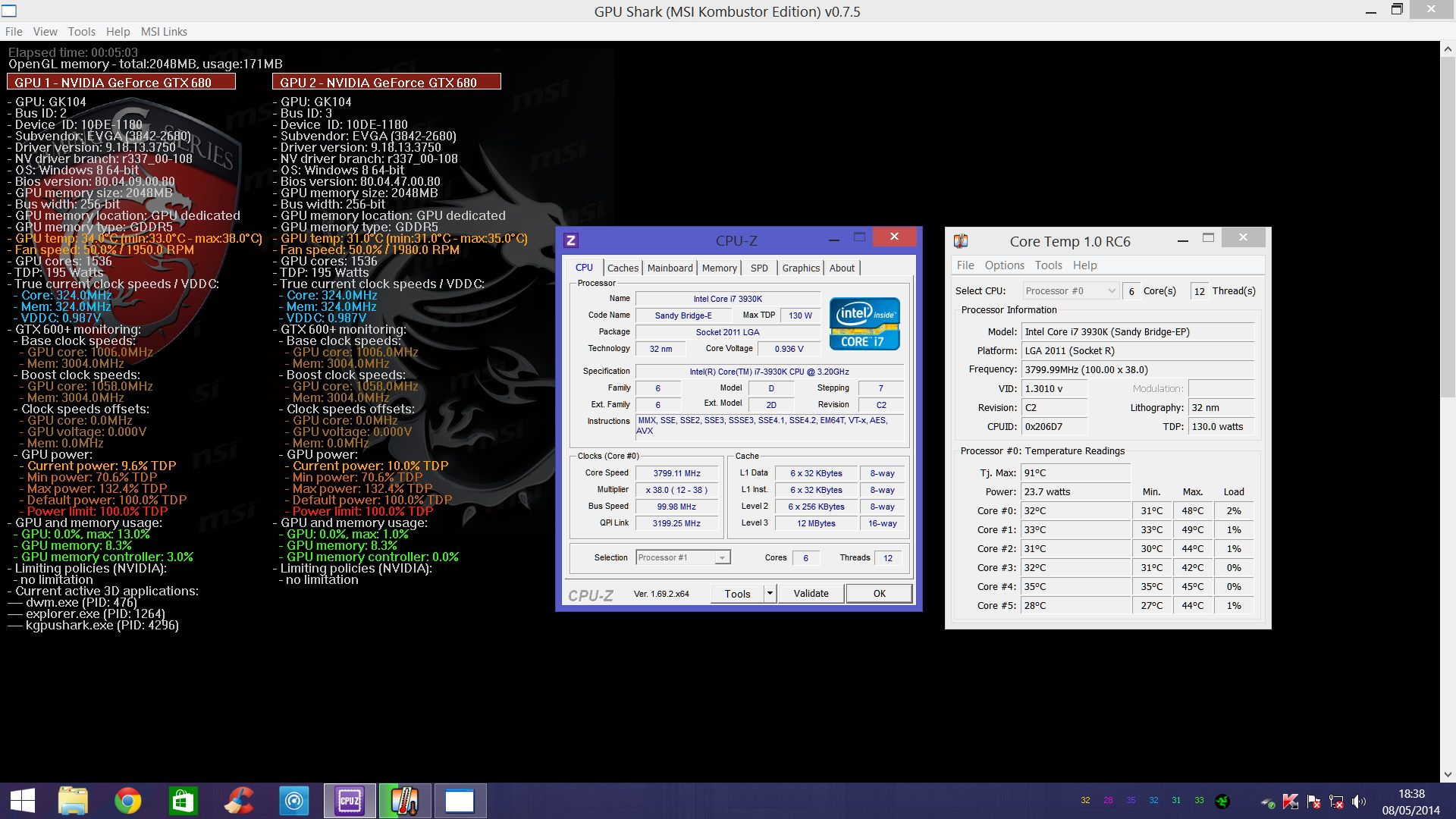Screen dimensions: 1456x819
Task: Click the Razer Synapse tray icon
Action: point(1222,801)
